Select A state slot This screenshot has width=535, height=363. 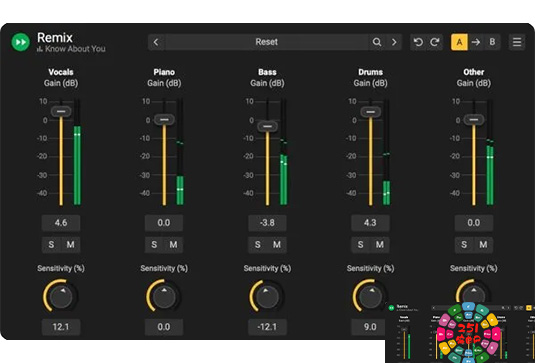[x=459, y=42]
